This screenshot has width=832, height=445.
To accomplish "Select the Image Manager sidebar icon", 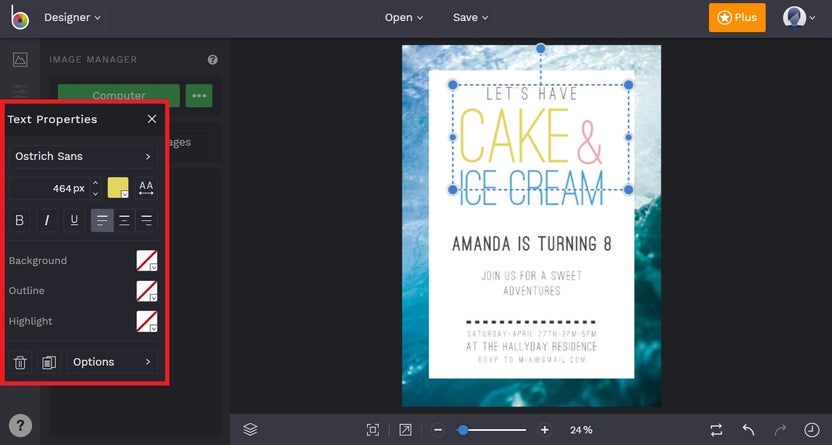I will tap(20, 59).
